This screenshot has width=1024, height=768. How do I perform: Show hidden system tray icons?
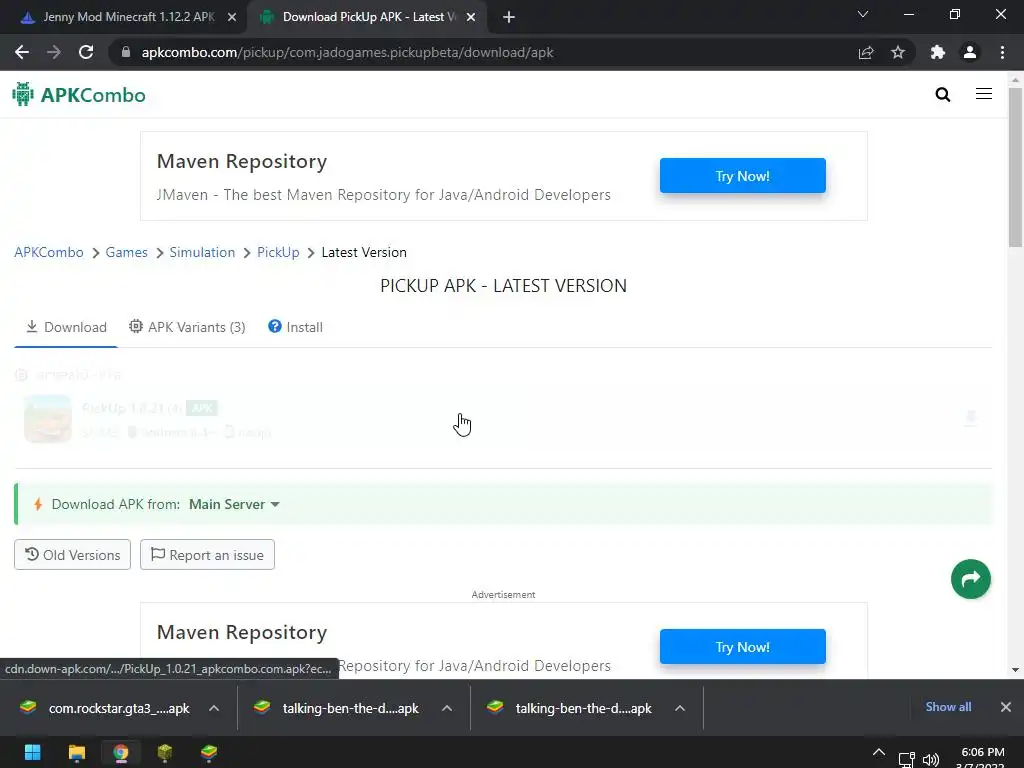coord(879,752)
